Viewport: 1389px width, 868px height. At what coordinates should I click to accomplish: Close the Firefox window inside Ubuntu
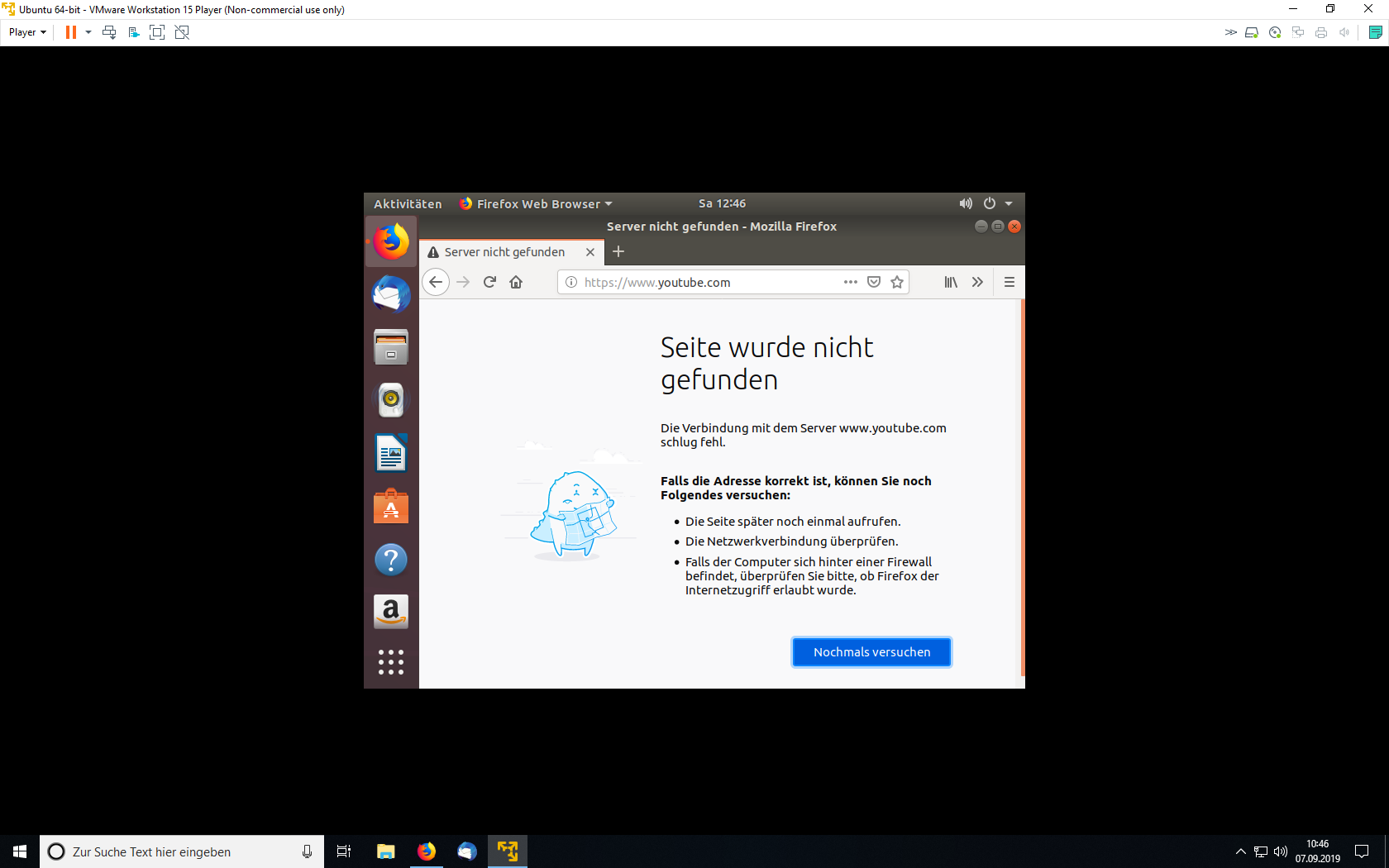1014,227
